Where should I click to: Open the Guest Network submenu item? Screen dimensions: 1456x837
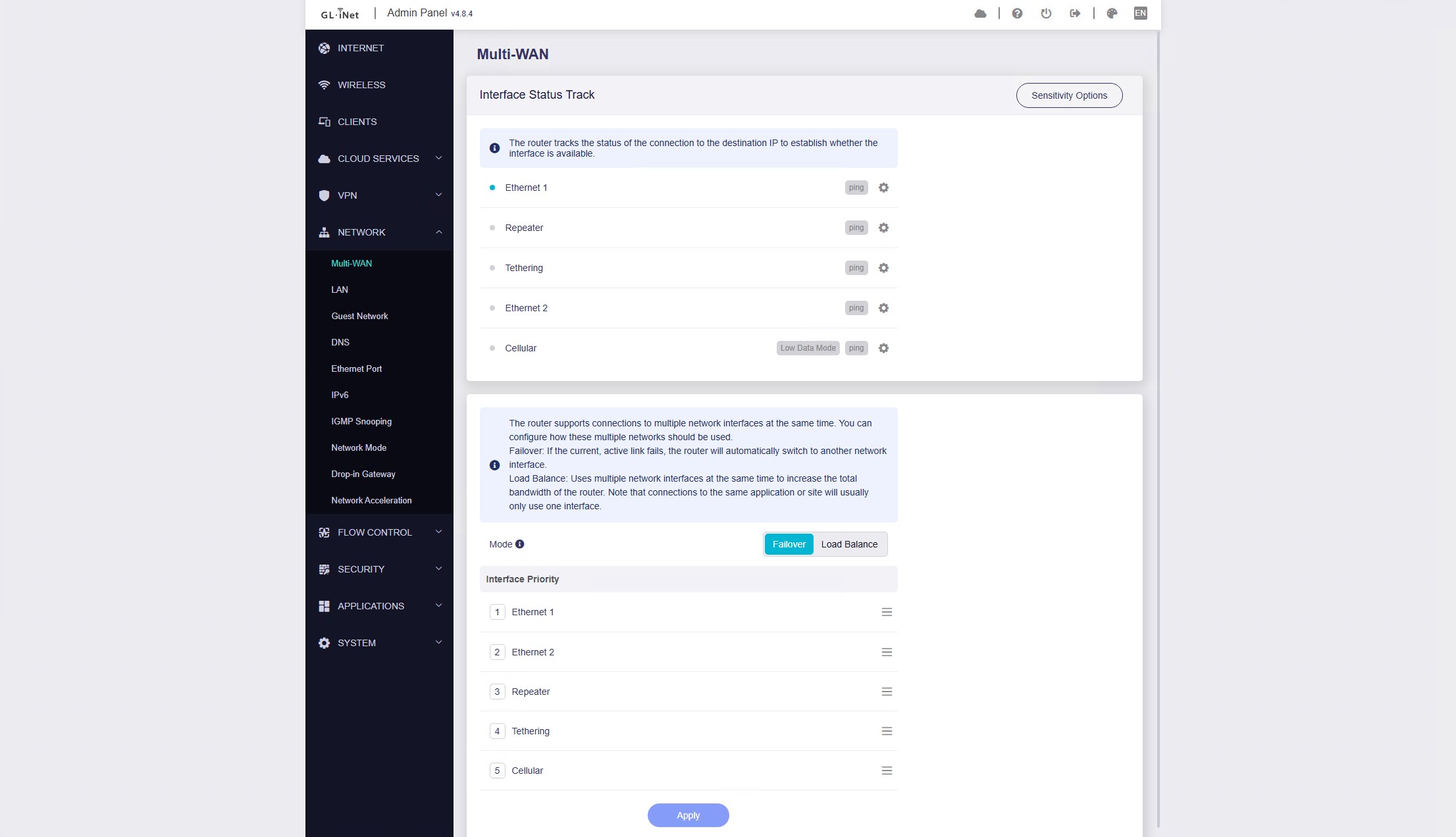click(x=359, y=316)
